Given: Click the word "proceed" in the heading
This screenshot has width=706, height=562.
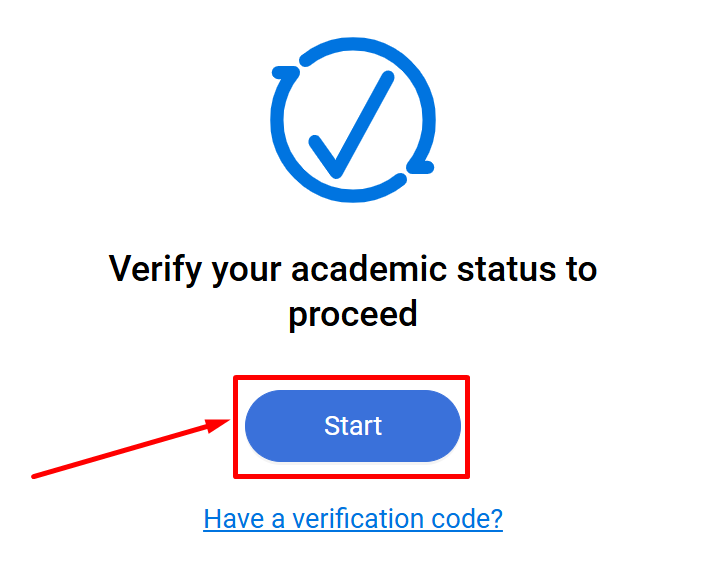Looking at the screenshot, I should pos(352,313).
